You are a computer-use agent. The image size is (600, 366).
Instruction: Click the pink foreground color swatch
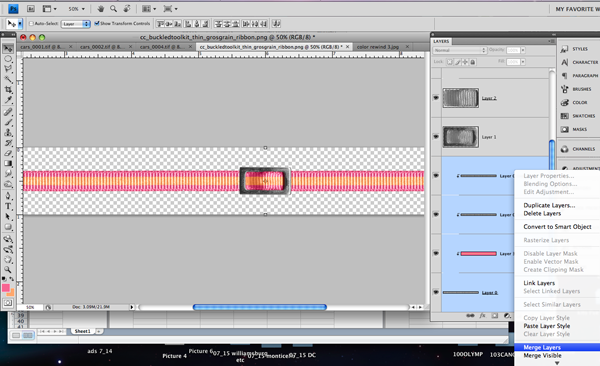point(6,288)
